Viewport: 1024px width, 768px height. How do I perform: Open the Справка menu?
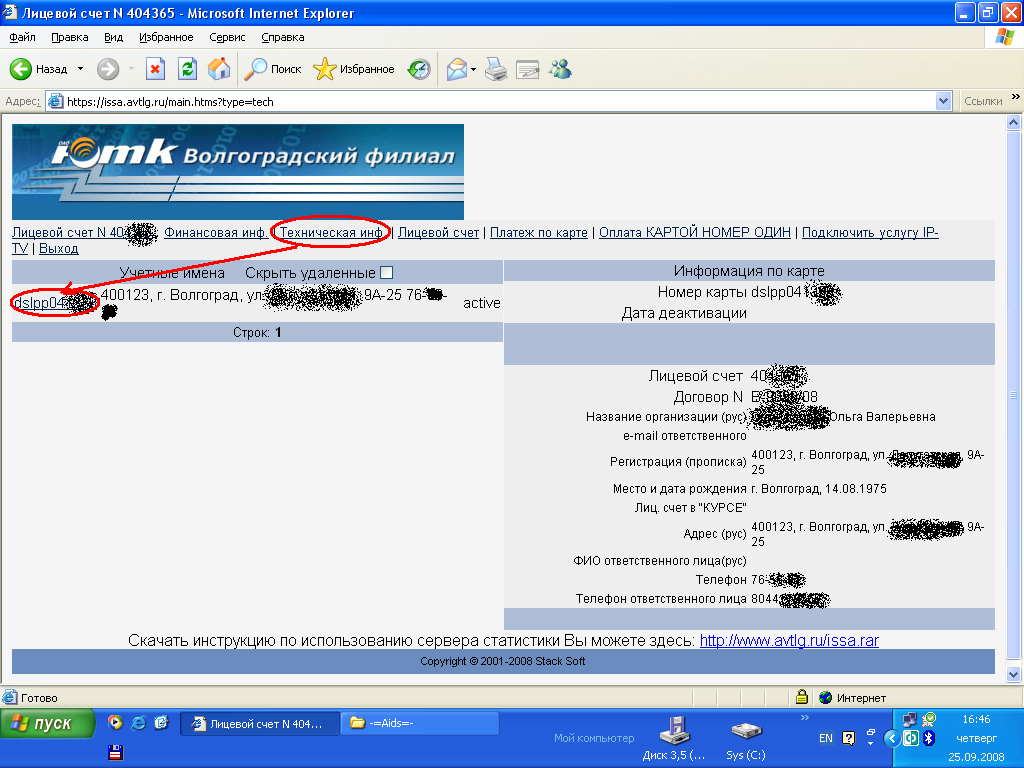(283, 37)
